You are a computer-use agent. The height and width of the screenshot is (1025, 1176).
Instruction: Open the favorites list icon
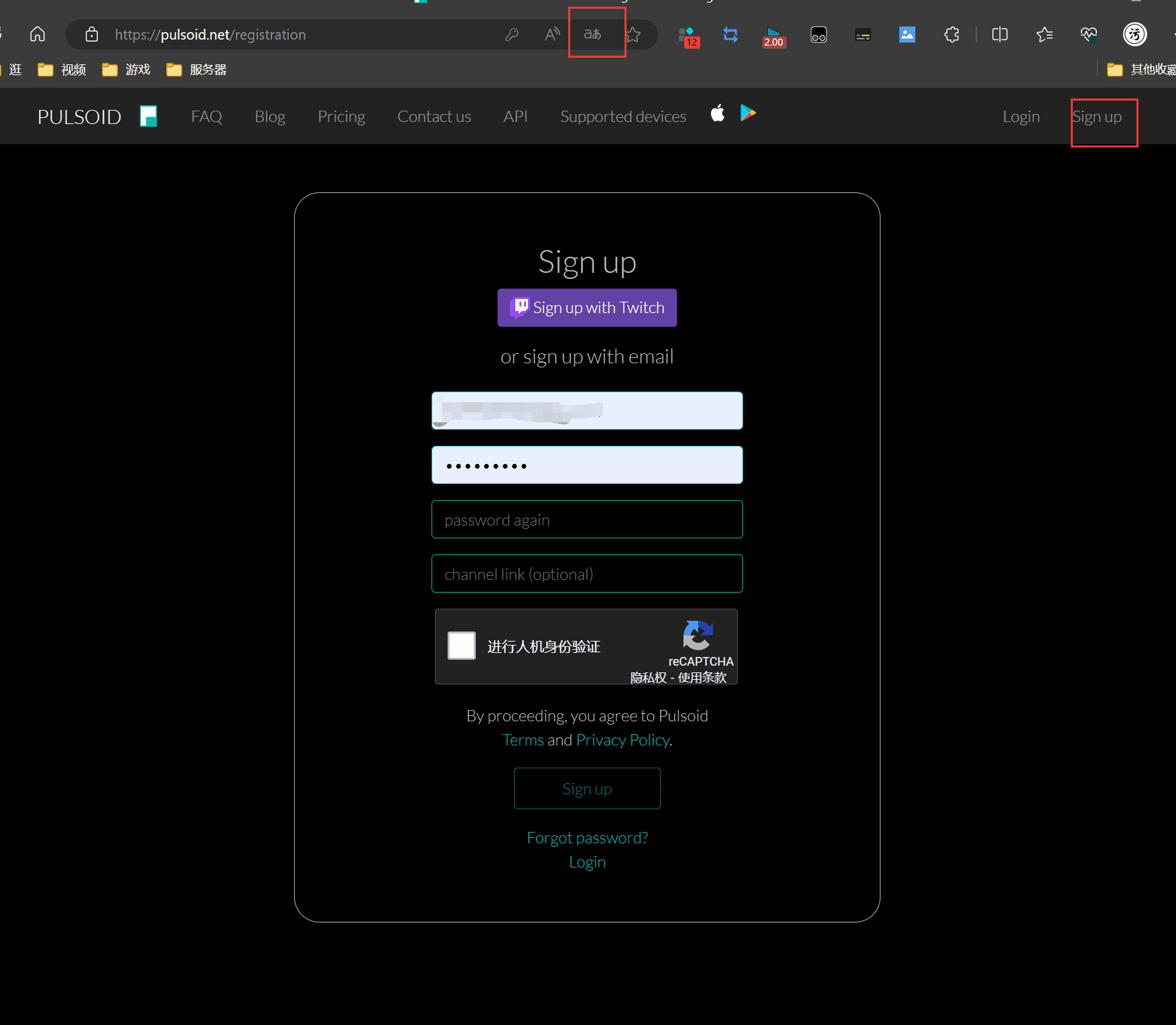pos(1044,35)
